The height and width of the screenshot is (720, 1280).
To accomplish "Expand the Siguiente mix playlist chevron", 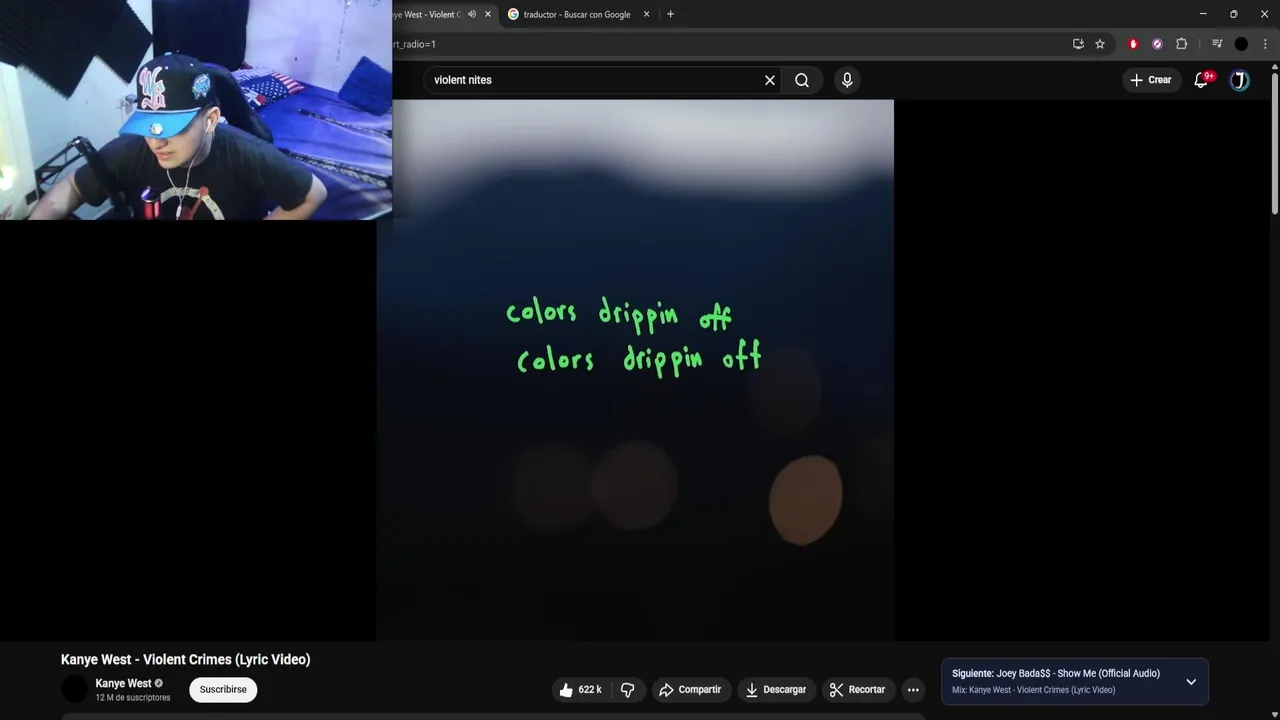I will coord(1191,682).
